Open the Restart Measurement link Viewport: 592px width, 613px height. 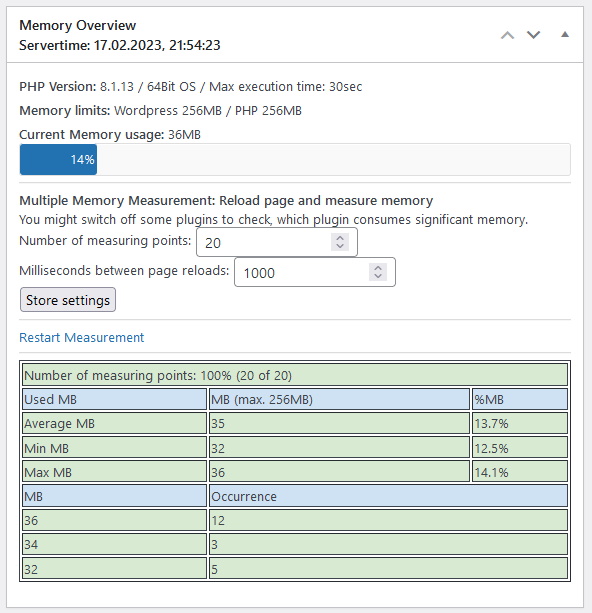point(81,337)
